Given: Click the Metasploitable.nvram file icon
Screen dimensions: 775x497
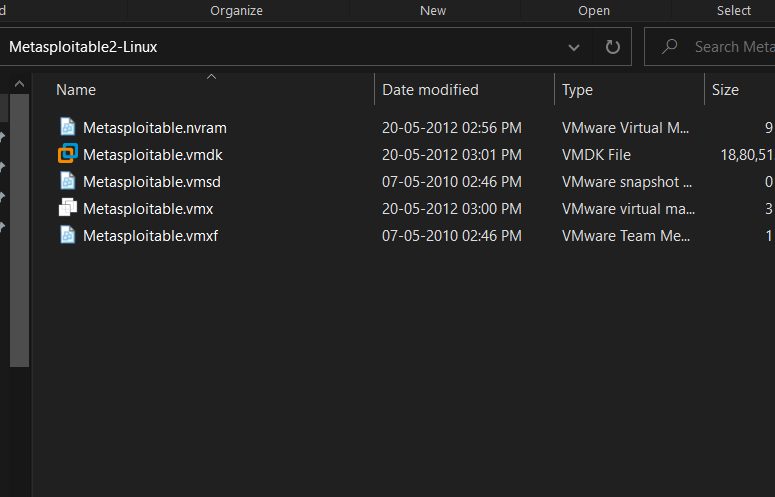Looking at the screenshot, I should click(x=68, y=127).
